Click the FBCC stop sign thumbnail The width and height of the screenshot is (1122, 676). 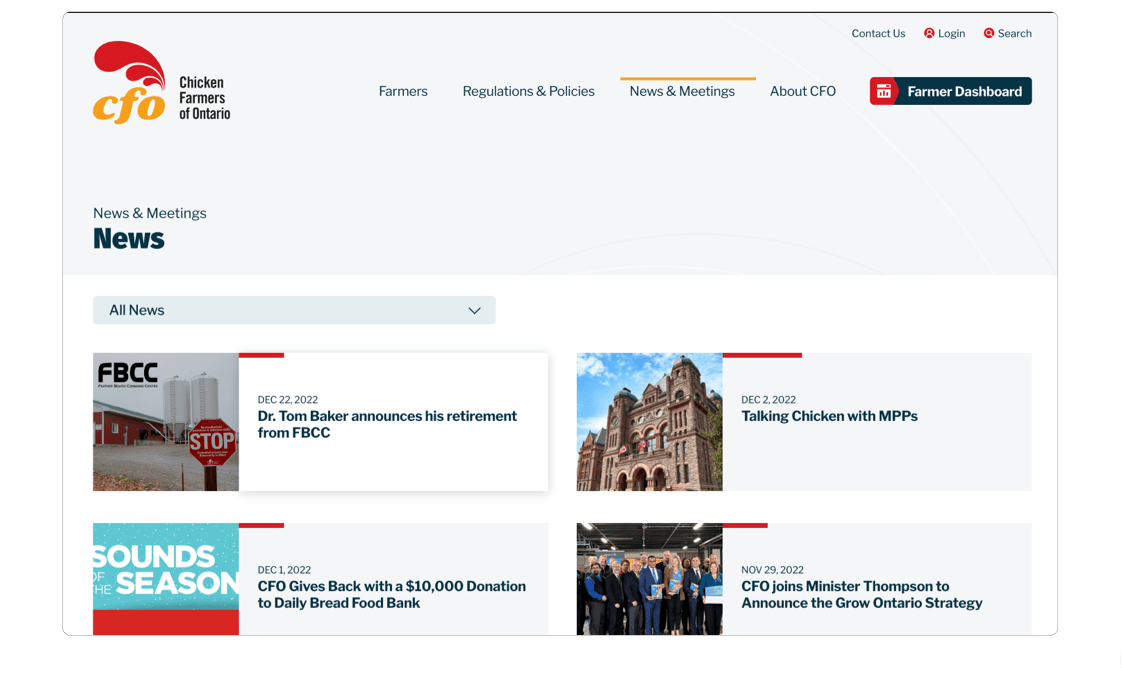tap(166, 422)
